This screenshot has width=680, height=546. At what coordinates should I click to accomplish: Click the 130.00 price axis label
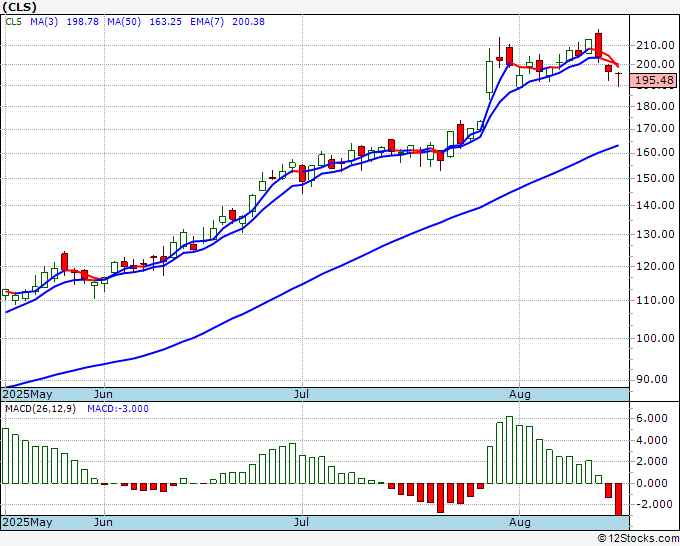pyautogui.click(x=655, y=234)
